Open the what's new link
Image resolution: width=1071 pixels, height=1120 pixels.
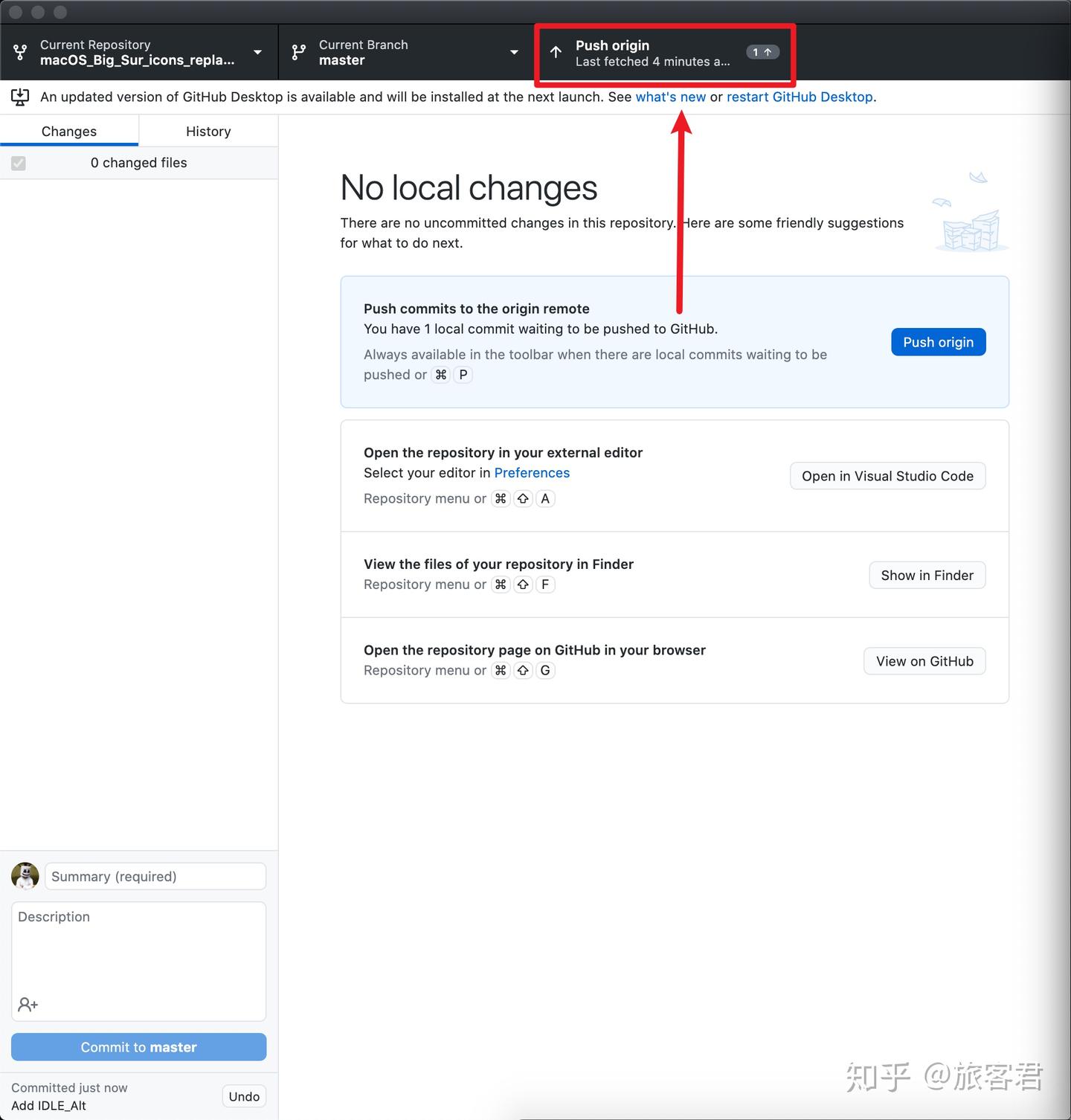(x=671, y=97)
